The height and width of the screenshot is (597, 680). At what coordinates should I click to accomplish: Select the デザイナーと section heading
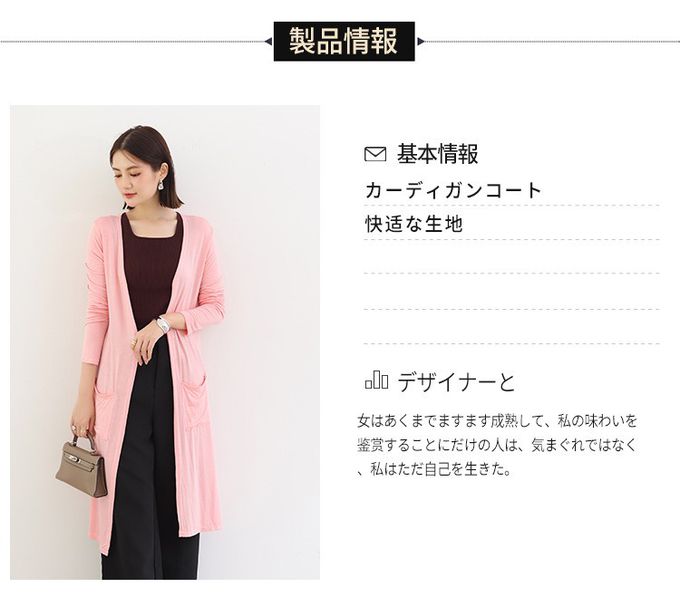(456, 382)
